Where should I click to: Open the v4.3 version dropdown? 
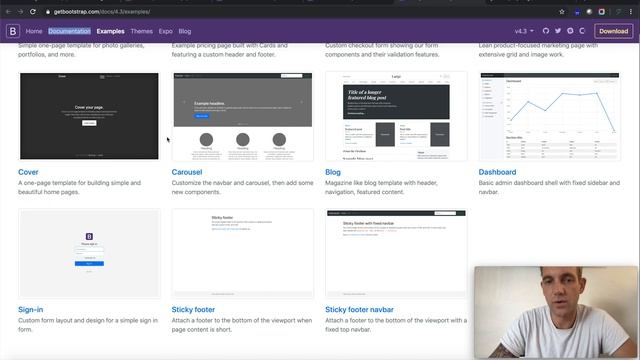click(x=524, y=31)
